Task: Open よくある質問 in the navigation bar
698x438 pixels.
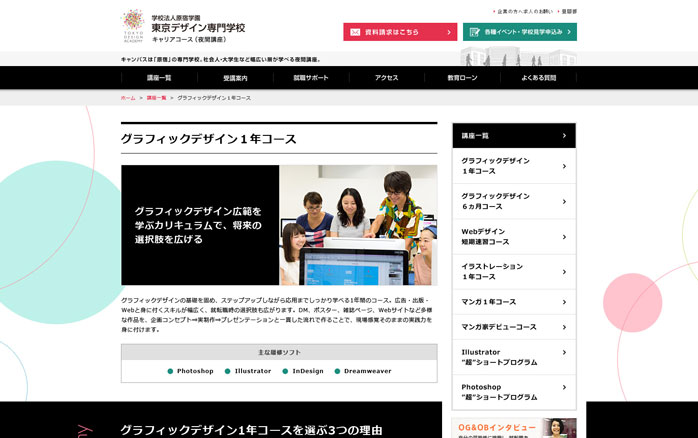Action: coord(539,78)
